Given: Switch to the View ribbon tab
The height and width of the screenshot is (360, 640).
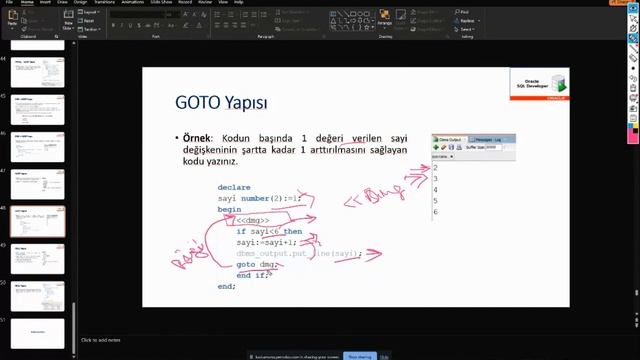Looking at the screenshot, I should (x=223, y=2).
